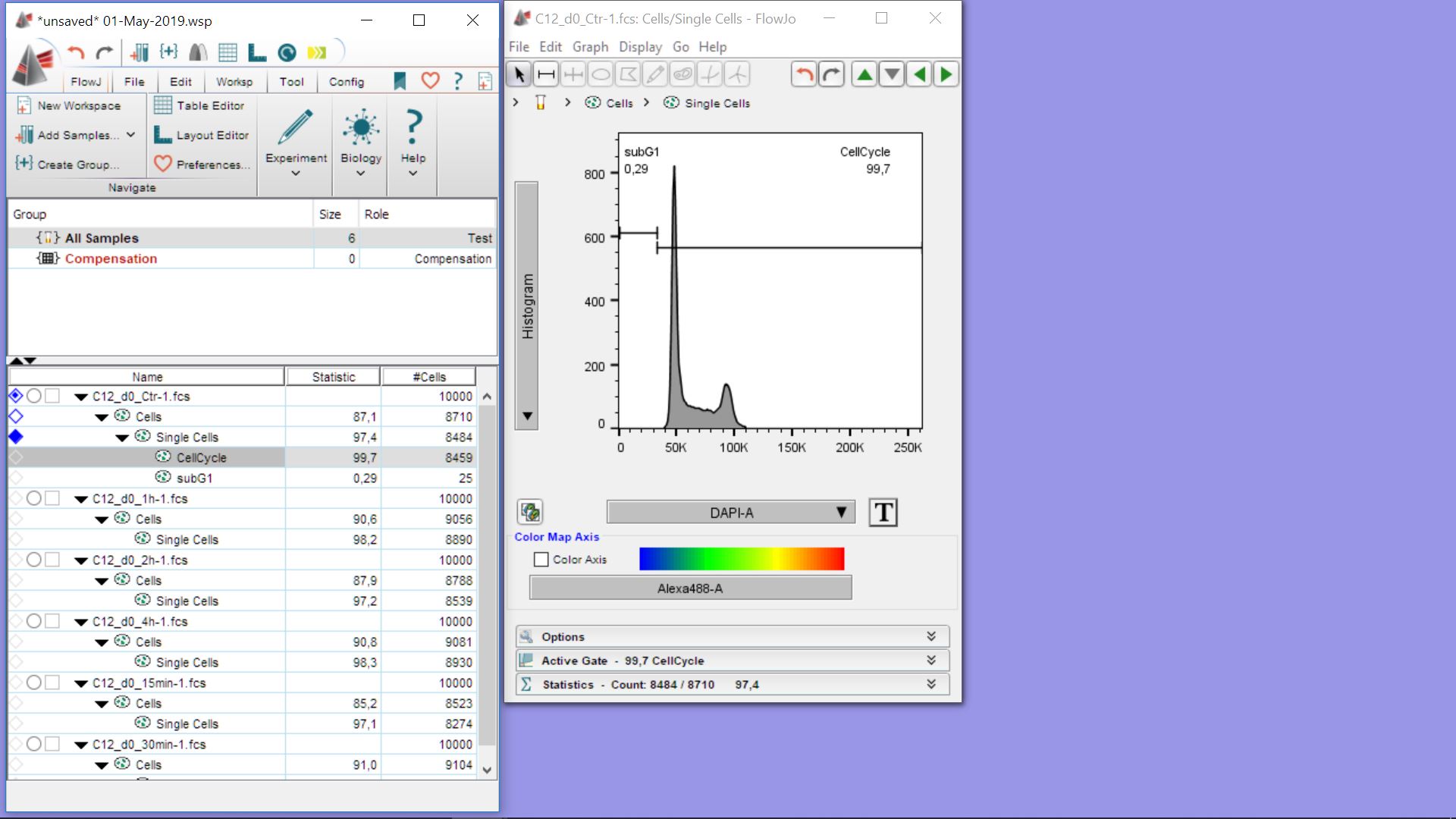The width and height of the screenshot is (1456, 819).
Task: Click the graph undo arrow
Action: pyautogui.click(x=804, y=74)
